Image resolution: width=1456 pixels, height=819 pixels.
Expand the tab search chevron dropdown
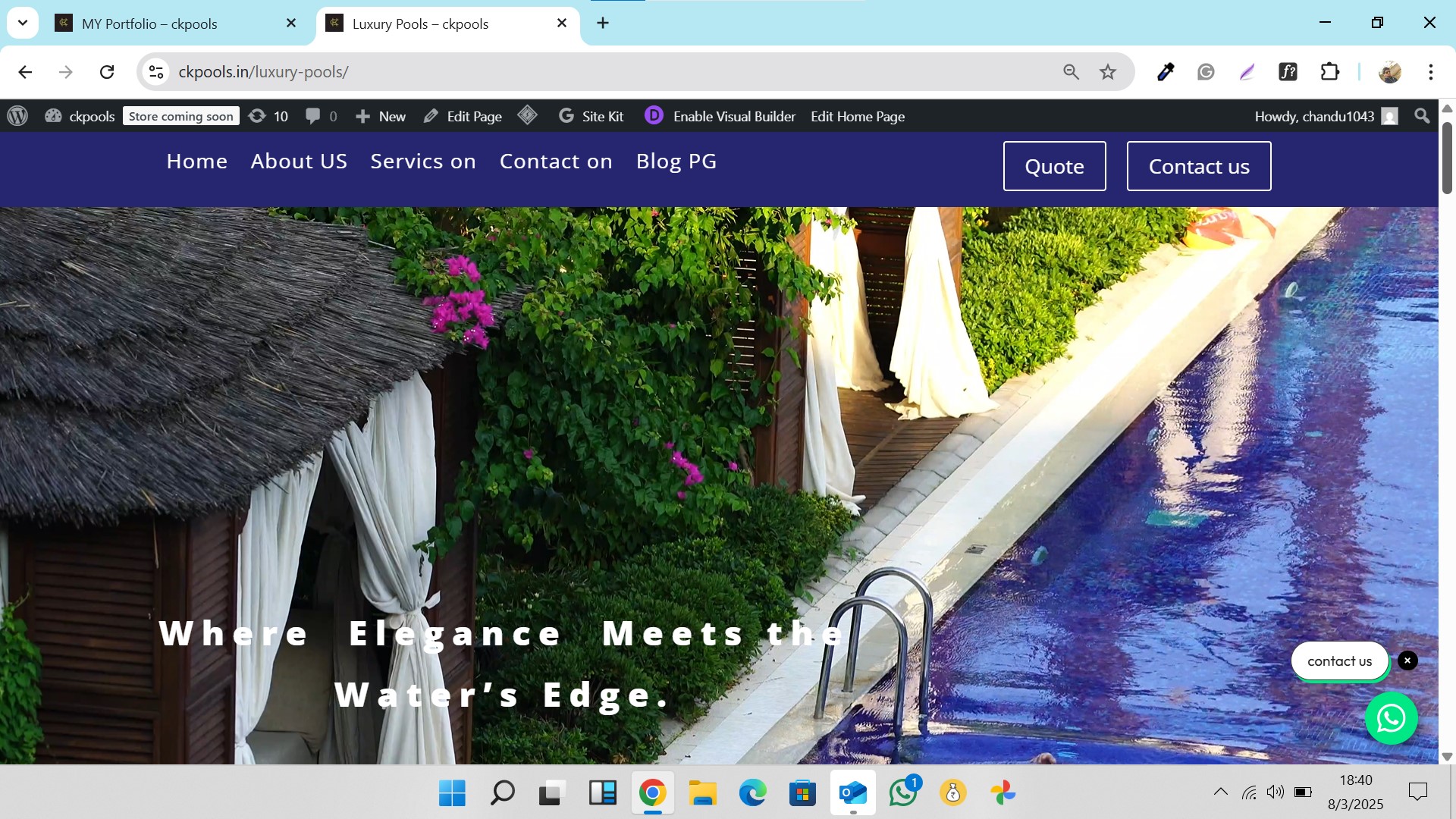click(x=23, y=23)
